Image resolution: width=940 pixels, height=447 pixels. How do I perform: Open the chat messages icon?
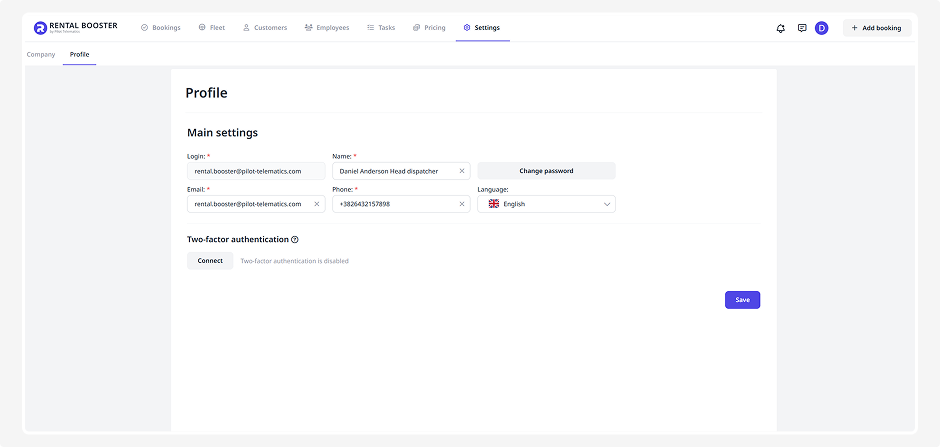pyautogui.click(x=802, y=28)
